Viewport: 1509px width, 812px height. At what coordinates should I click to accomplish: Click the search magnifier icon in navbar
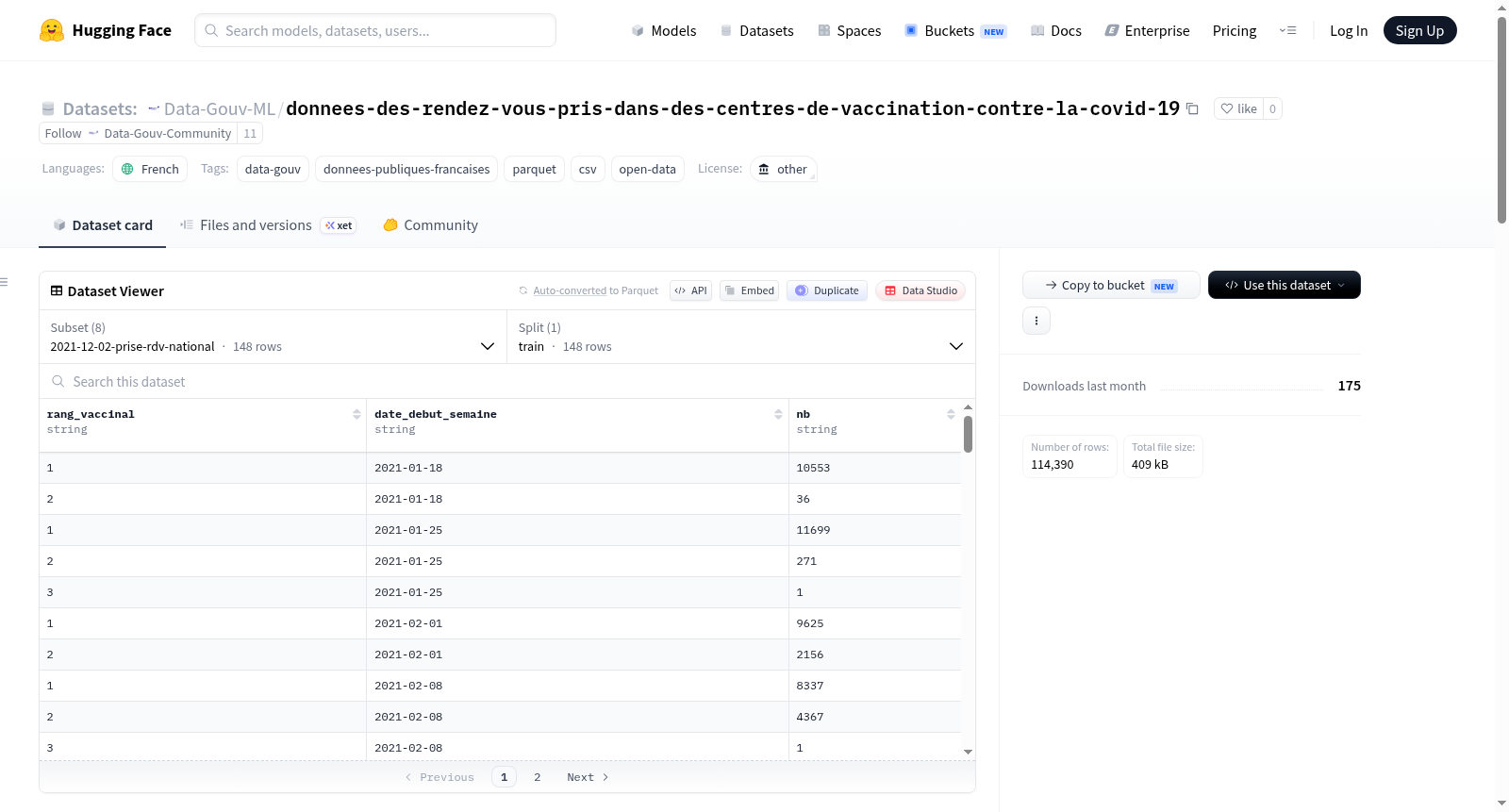[x=211, y=30]
